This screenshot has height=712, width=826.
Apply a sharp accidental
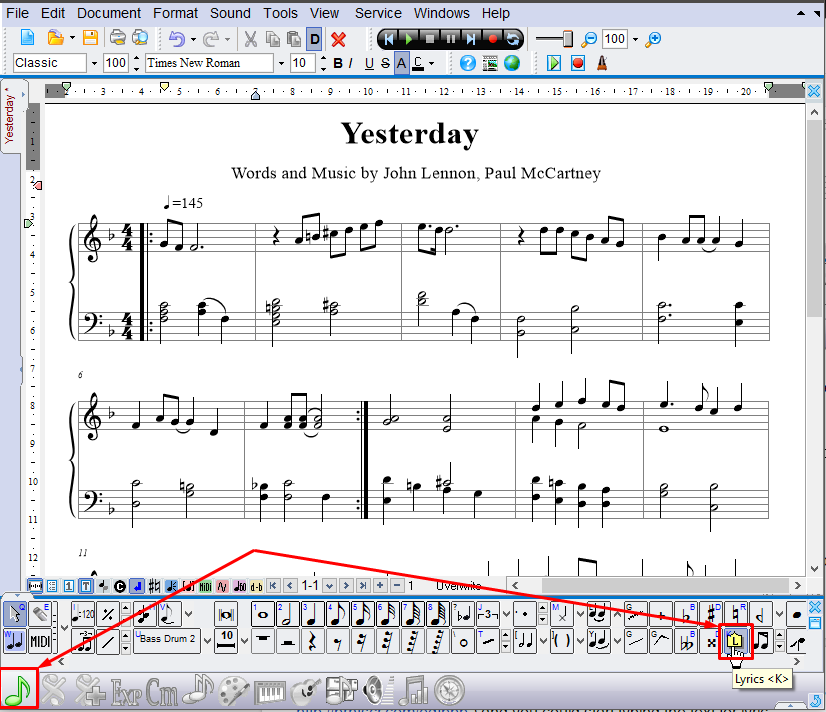click(711, 614)
